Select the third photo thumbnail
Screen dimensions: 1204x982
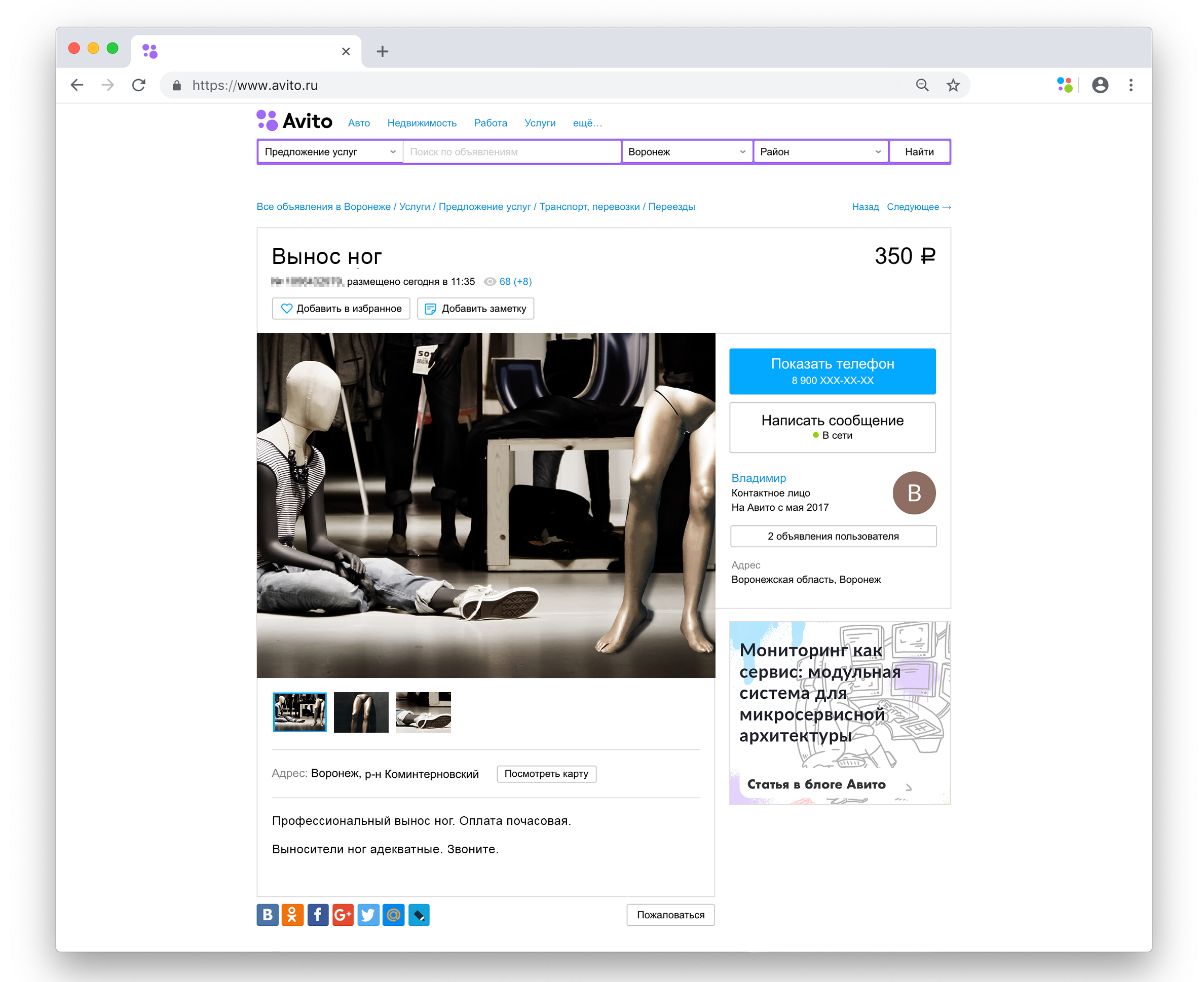click(x=423, y=712)
